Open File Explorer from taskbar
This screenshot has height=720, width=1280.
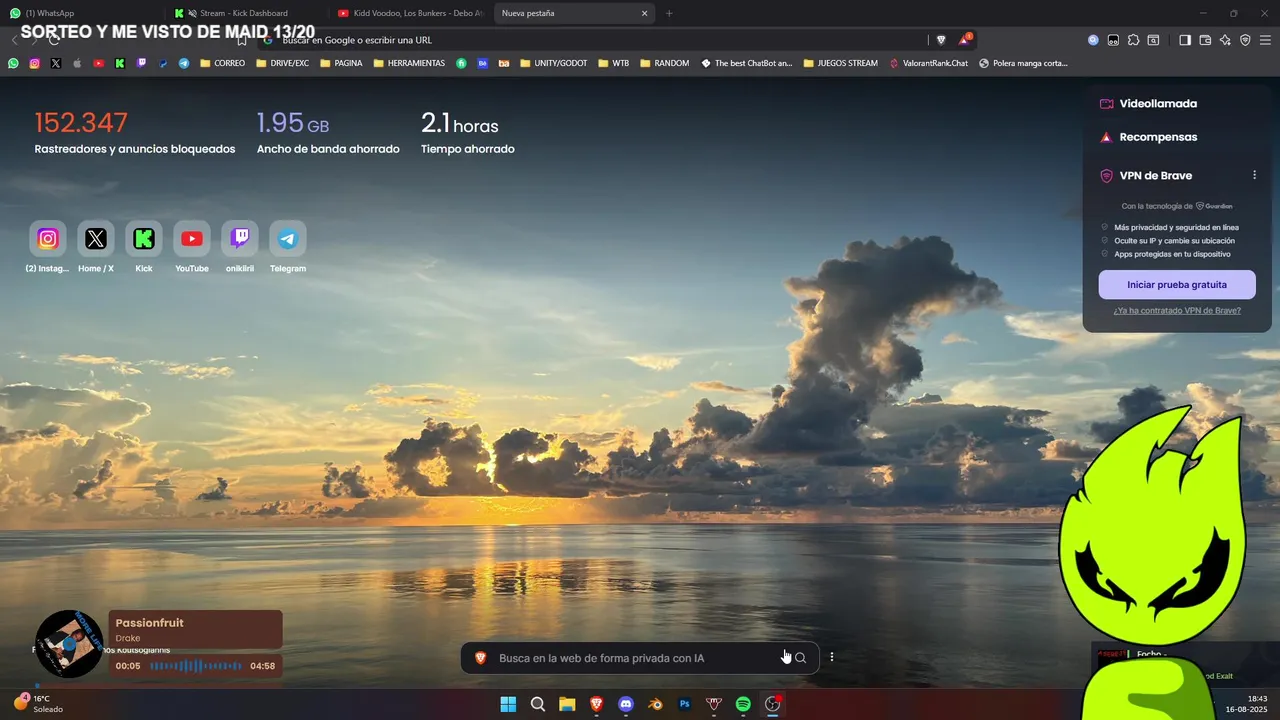click(x=567, y=704)
